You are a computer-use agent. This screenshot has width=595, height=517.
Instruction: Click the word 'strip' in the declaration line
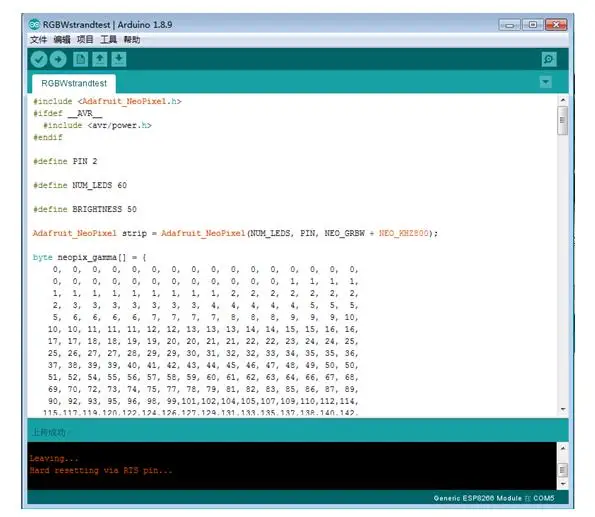point(134,233)
